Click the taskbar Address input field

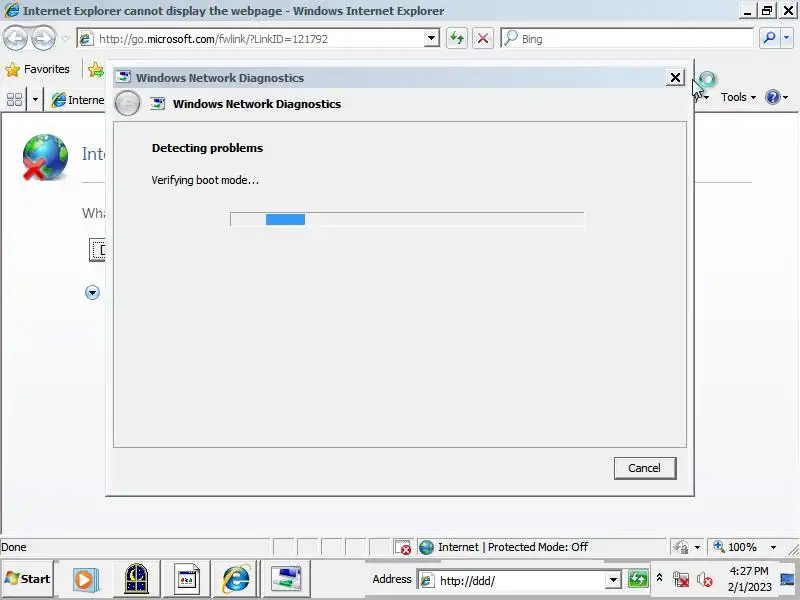512,581
